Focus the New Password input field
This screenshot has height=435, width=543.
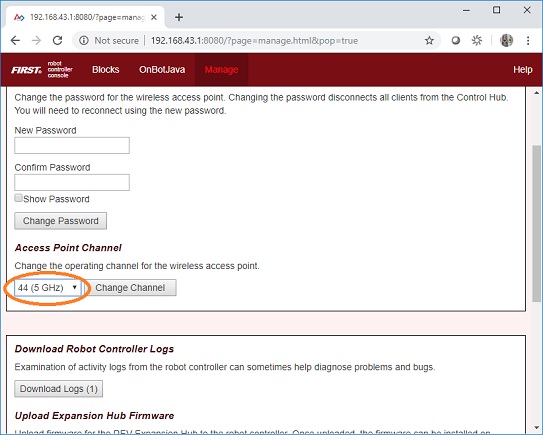coord(72,145)
